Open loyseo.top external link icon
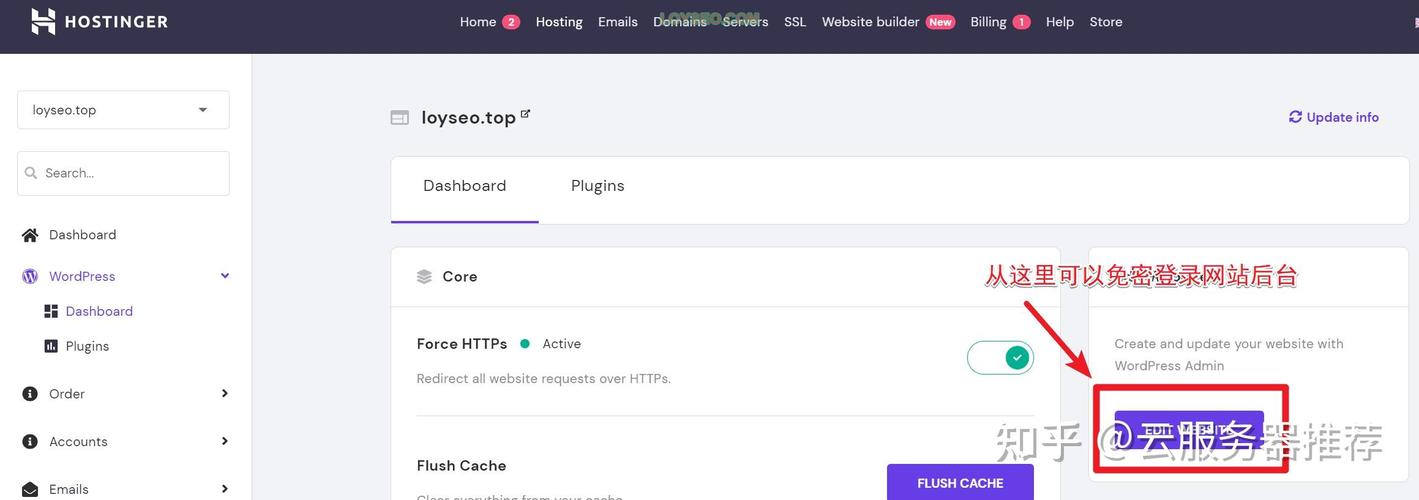The width and height of the screenshot is (1419, 500). (526, 115)
